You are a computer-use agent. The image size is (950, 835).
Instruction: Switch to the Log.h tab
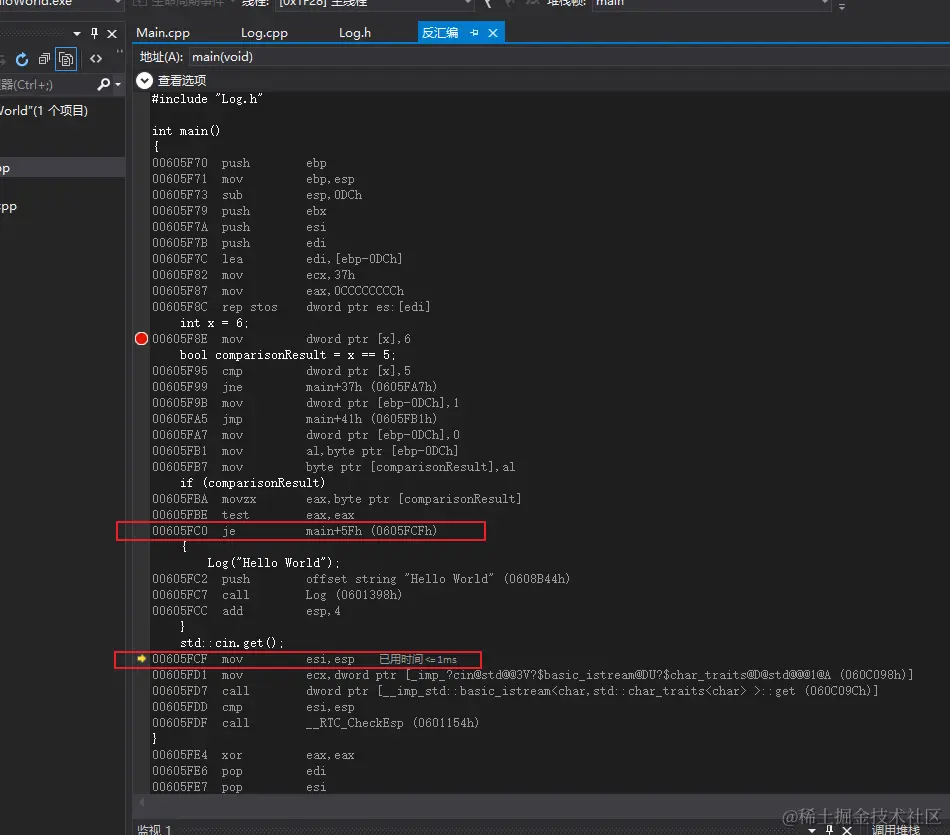click(x=354, y=33)
